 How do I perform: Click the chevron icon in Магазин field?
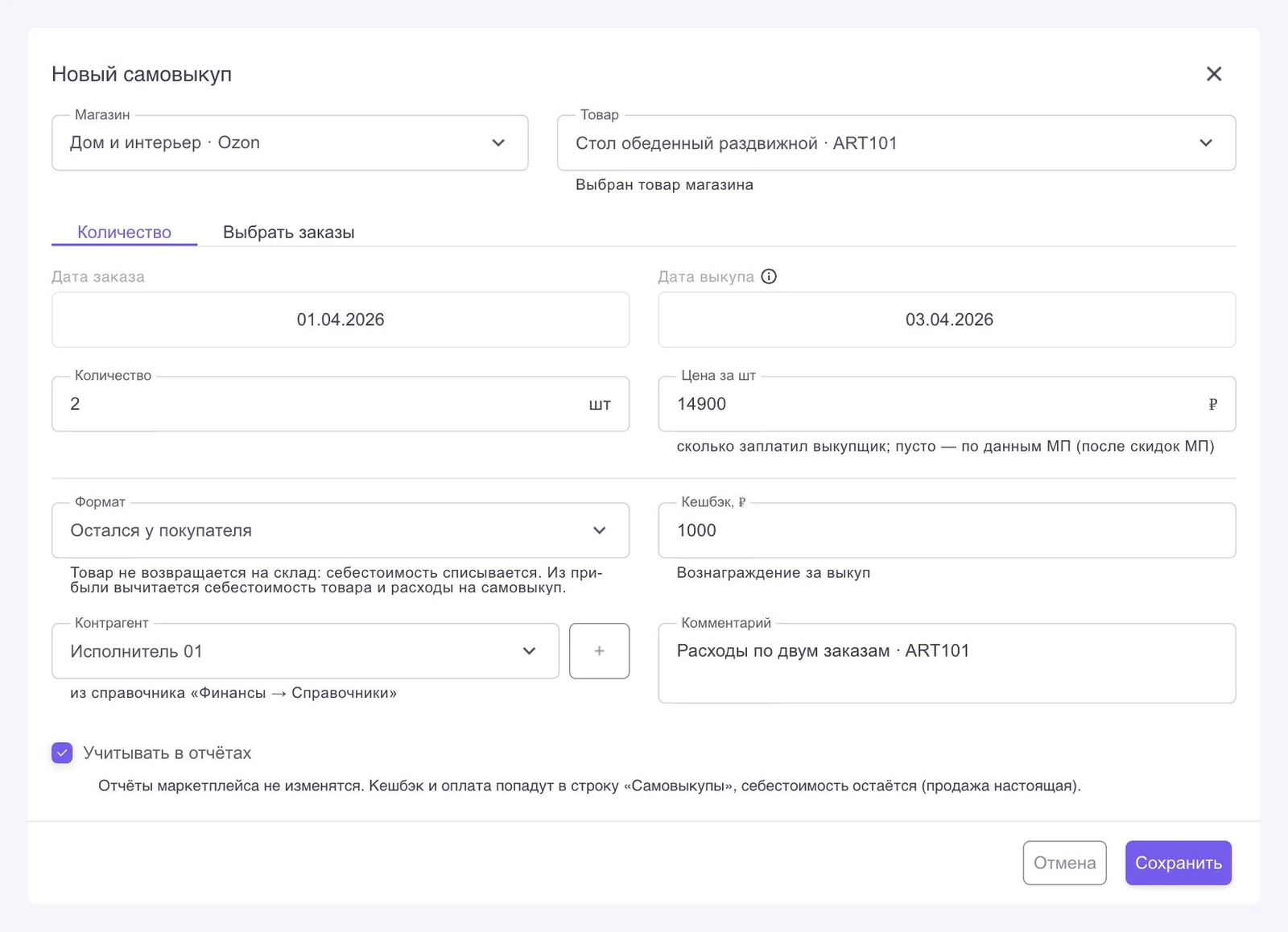pos(498,143)
